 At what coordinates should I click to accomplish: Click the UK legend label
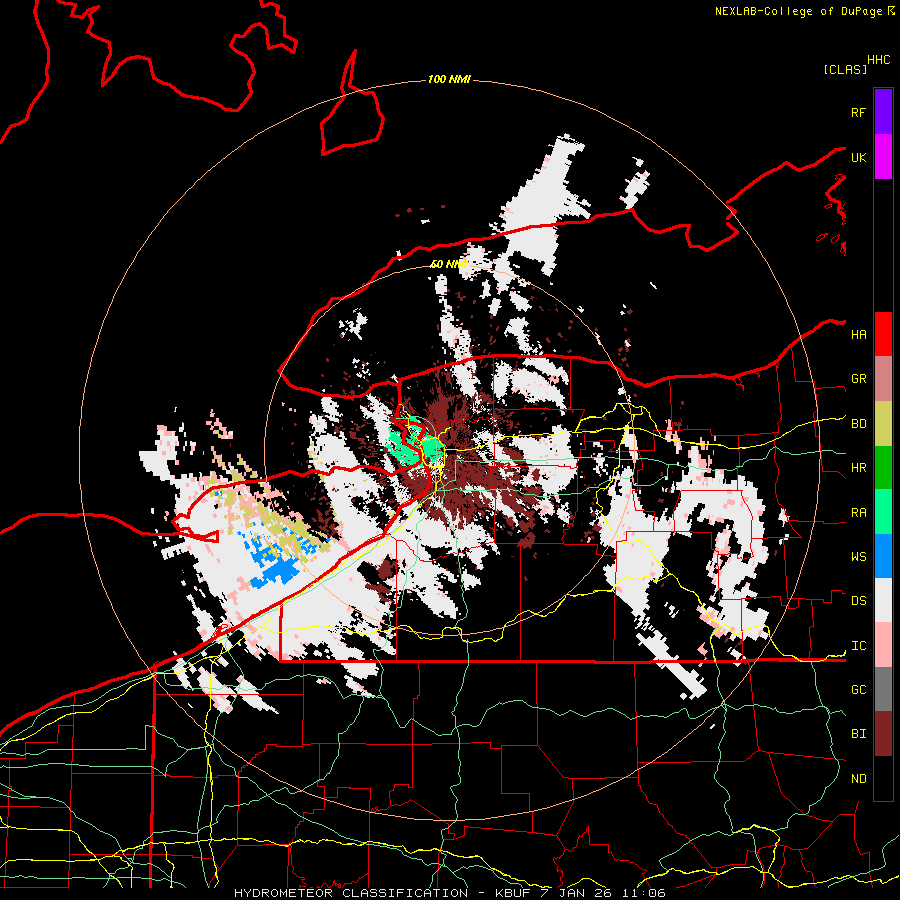(x=858, y=157)
